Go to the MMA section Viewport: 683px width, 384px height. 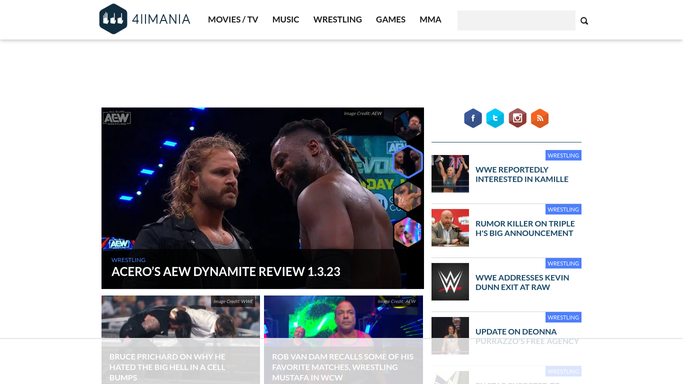pos(430,20)
